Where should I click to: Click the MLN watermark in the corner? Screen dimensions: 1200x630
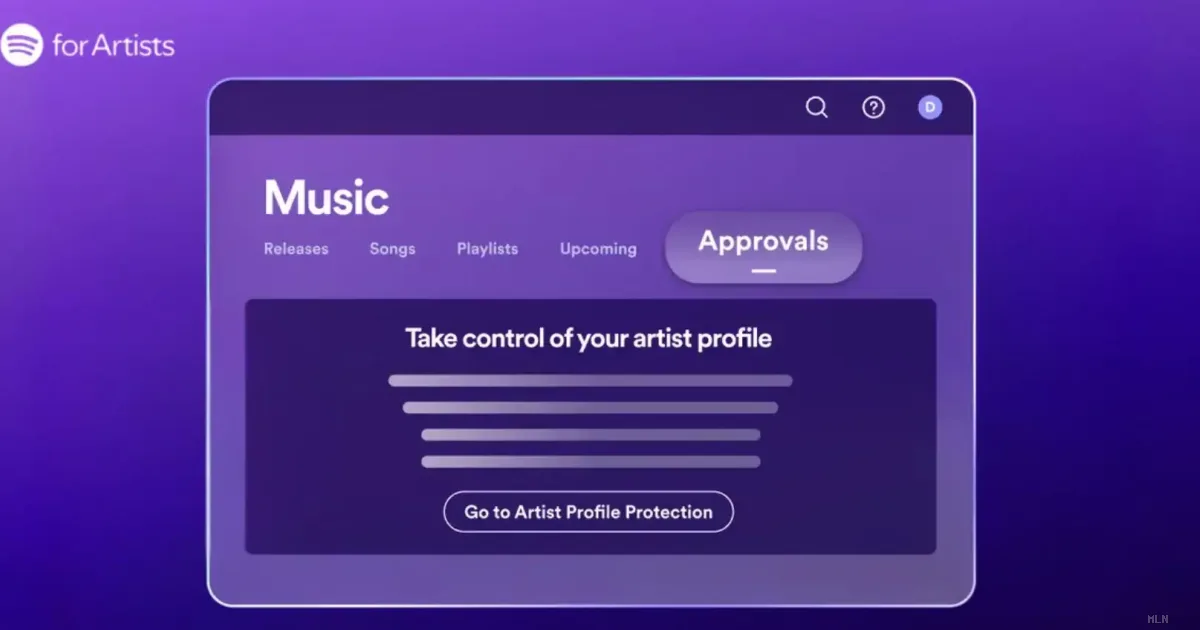point(1158,619)
